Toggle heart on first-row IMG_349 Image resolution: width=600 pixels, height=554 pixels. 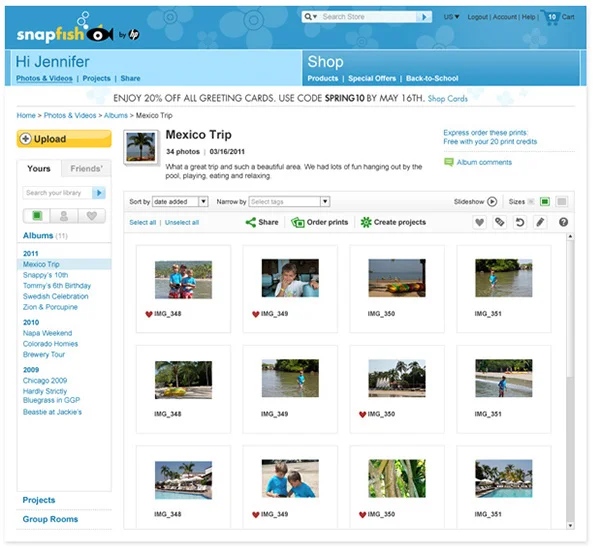[x=256, y=314]
